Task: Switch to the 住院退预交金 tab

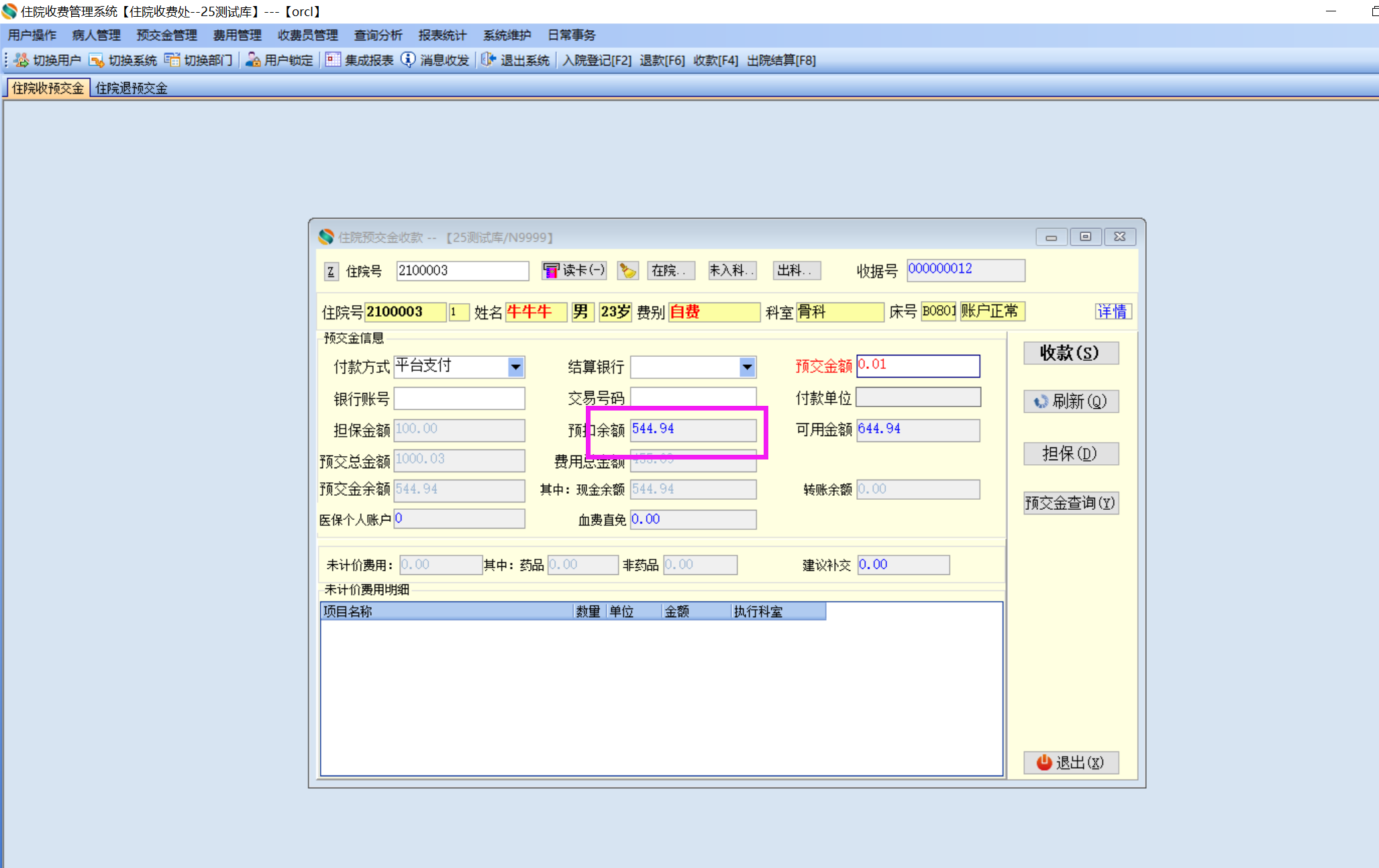Action: [x=132, y=88]
